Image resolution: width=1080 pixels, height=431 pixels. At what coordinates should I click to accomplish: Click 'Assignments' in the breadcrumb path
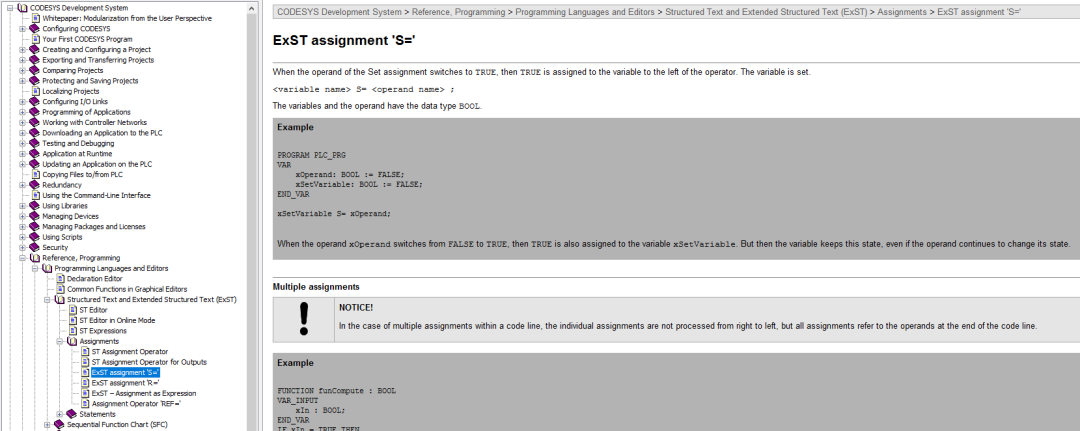click(904, 12)
